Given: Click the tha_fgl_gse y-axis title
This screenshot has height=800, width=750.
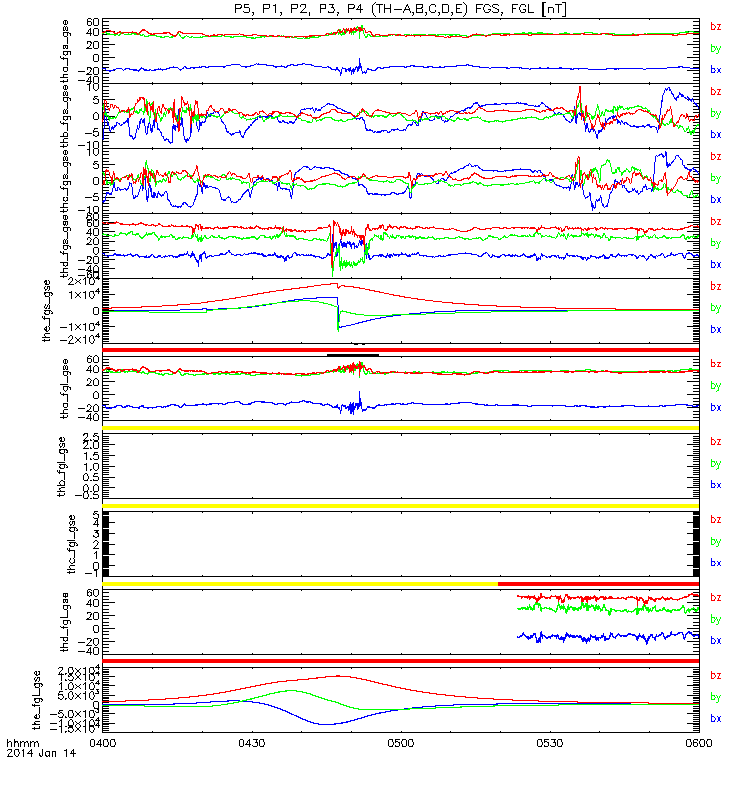Looking at the screenshot, I should (x=65, y=389).
